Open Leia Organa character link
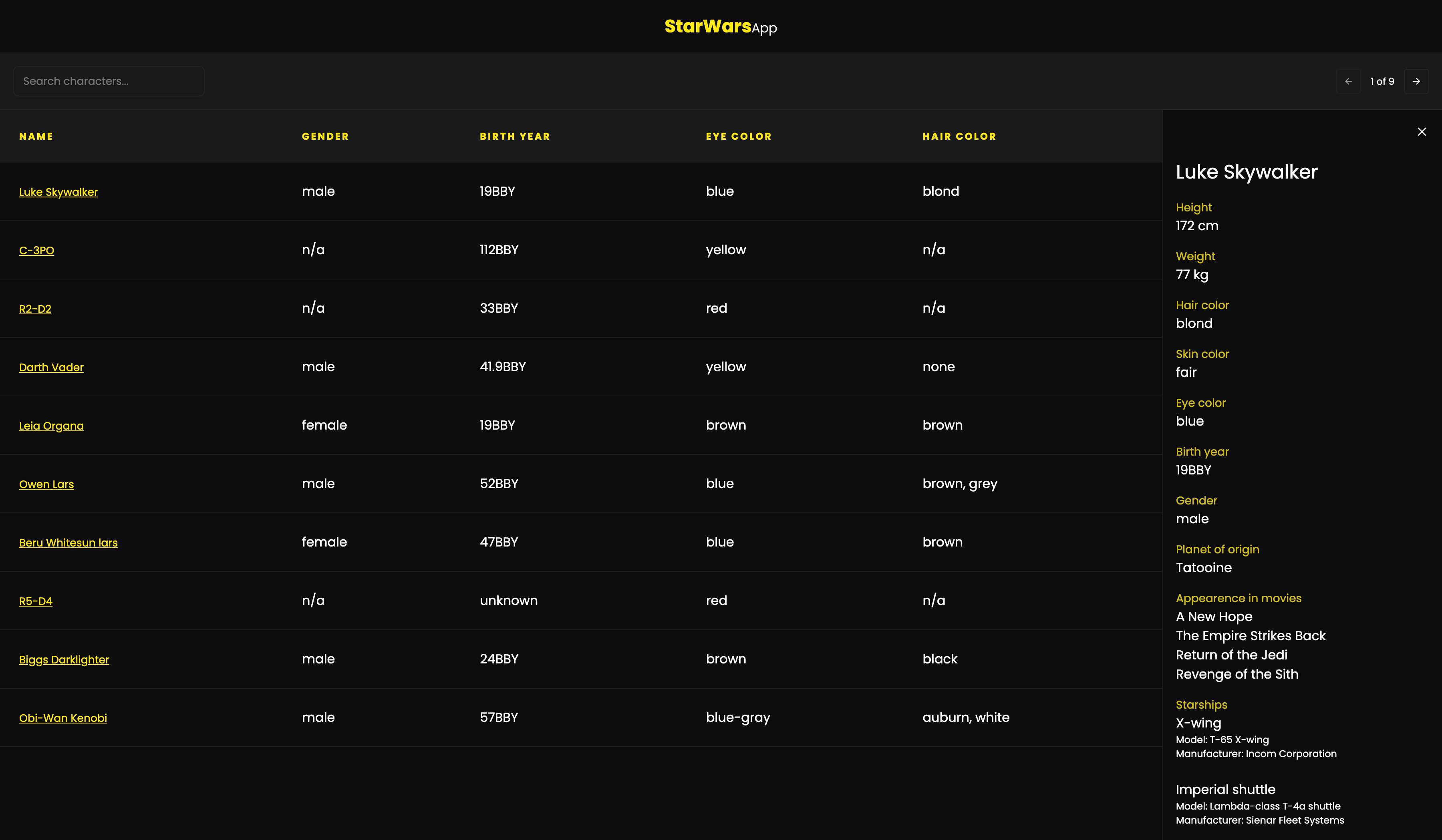The height and width of the screenshot is (840, 1442). [51, 426]
